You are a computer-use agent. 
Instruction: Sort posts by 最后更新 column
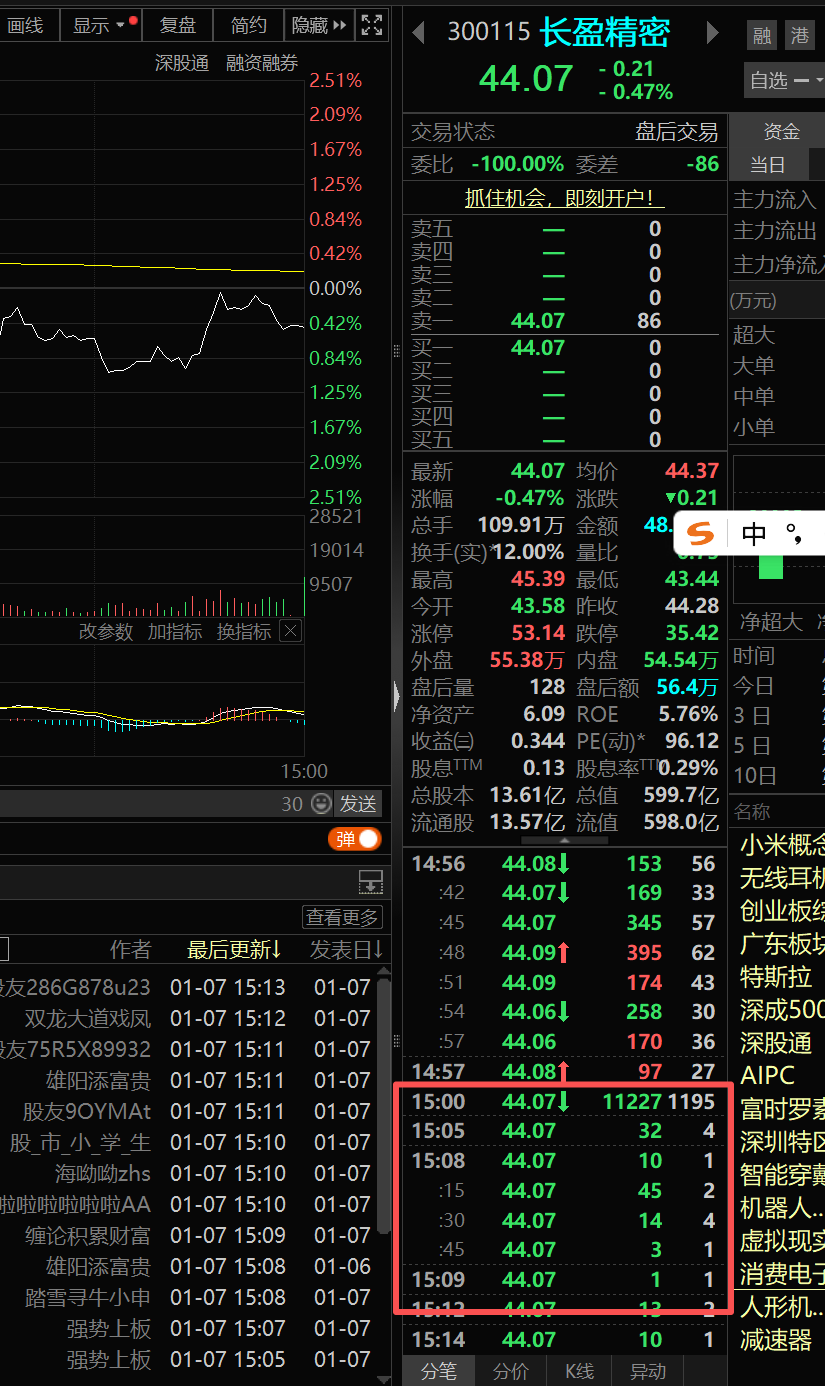pos(234,949)
